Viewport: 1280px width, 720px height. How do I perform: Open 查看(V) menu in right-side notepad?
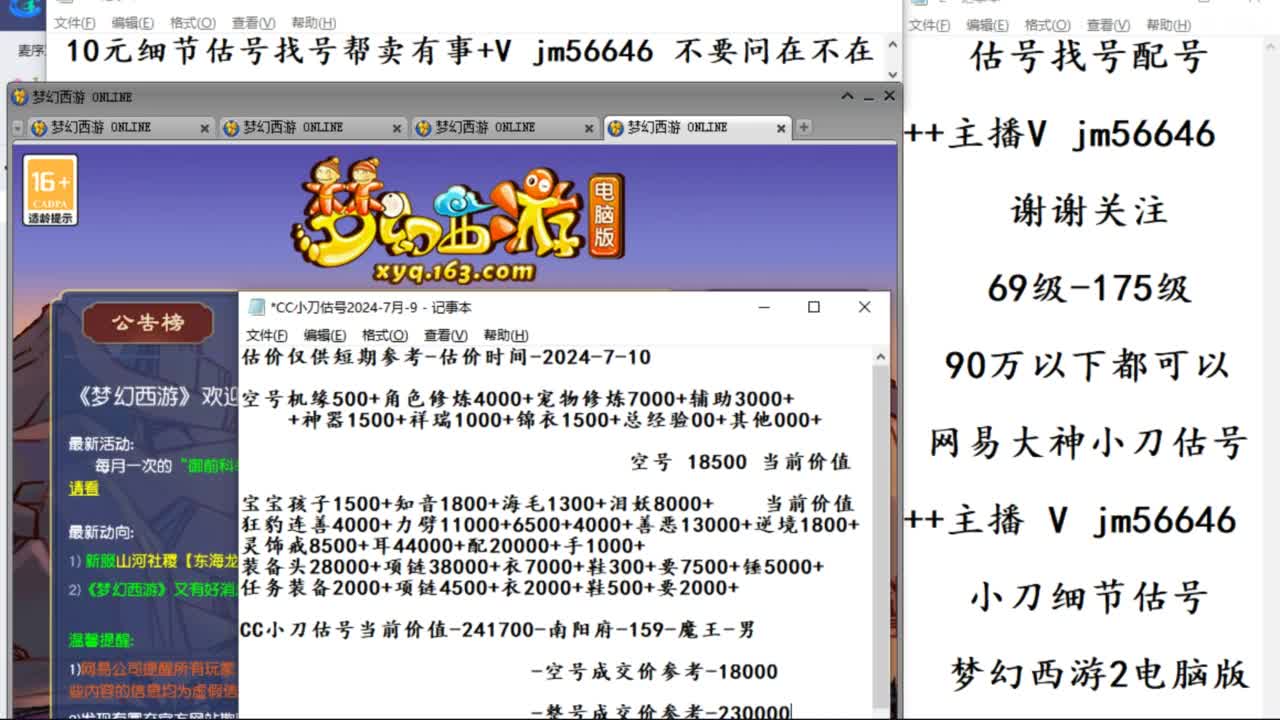point(1109,25)
